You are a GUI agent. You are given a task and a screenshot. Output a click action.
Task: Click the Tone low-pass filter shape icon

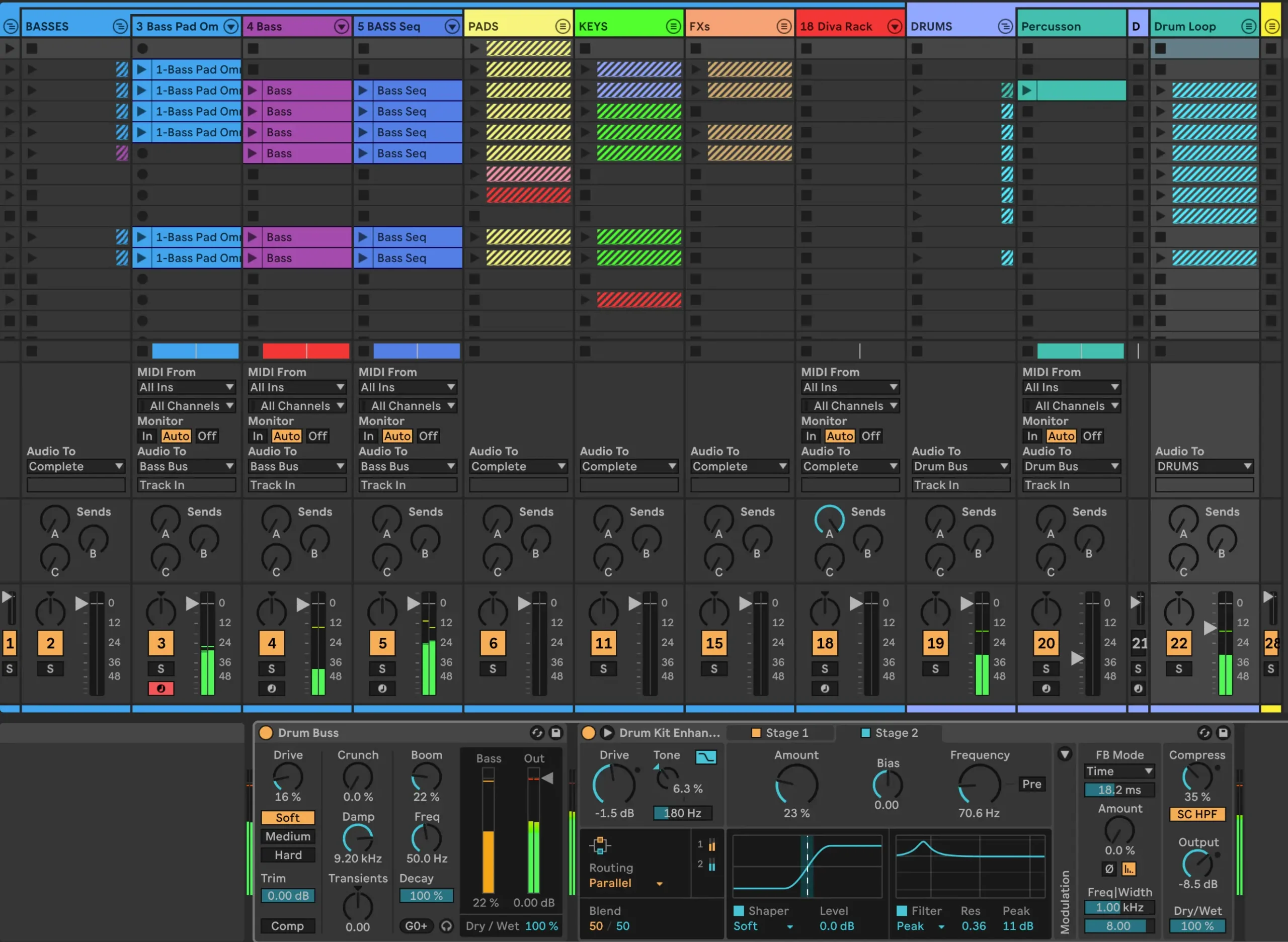(705, 757)
